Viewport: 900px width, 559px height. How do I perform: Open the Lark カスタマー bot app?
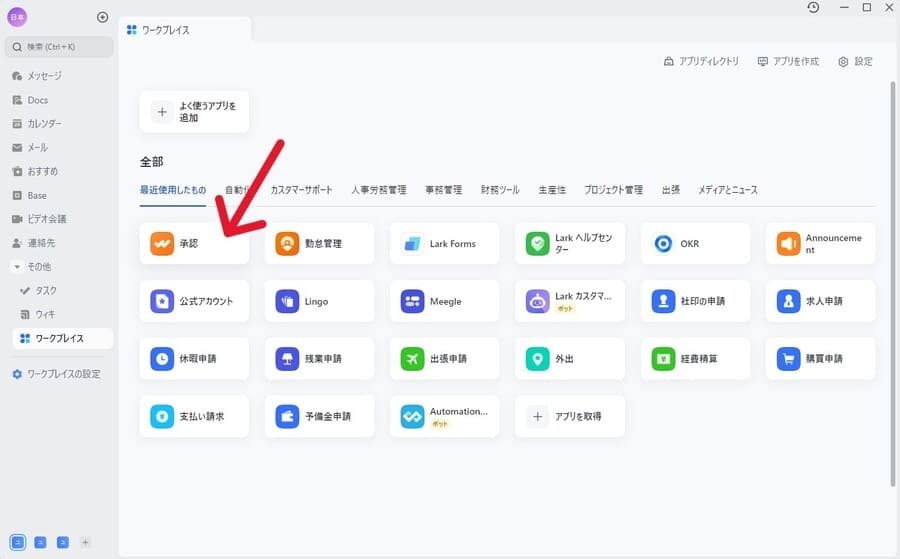click(x=570, y=301)
